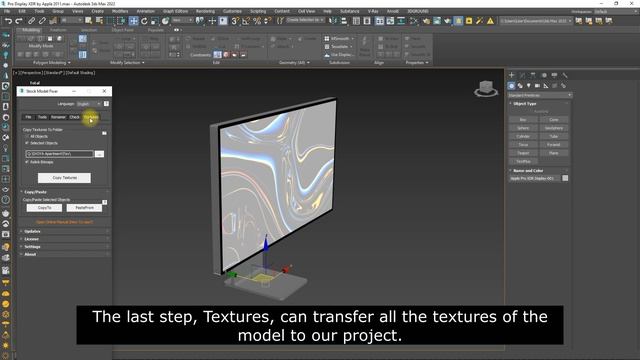The image size is (640, 360).
Task: Expand the Updates rollout
Action: [64, 231]
